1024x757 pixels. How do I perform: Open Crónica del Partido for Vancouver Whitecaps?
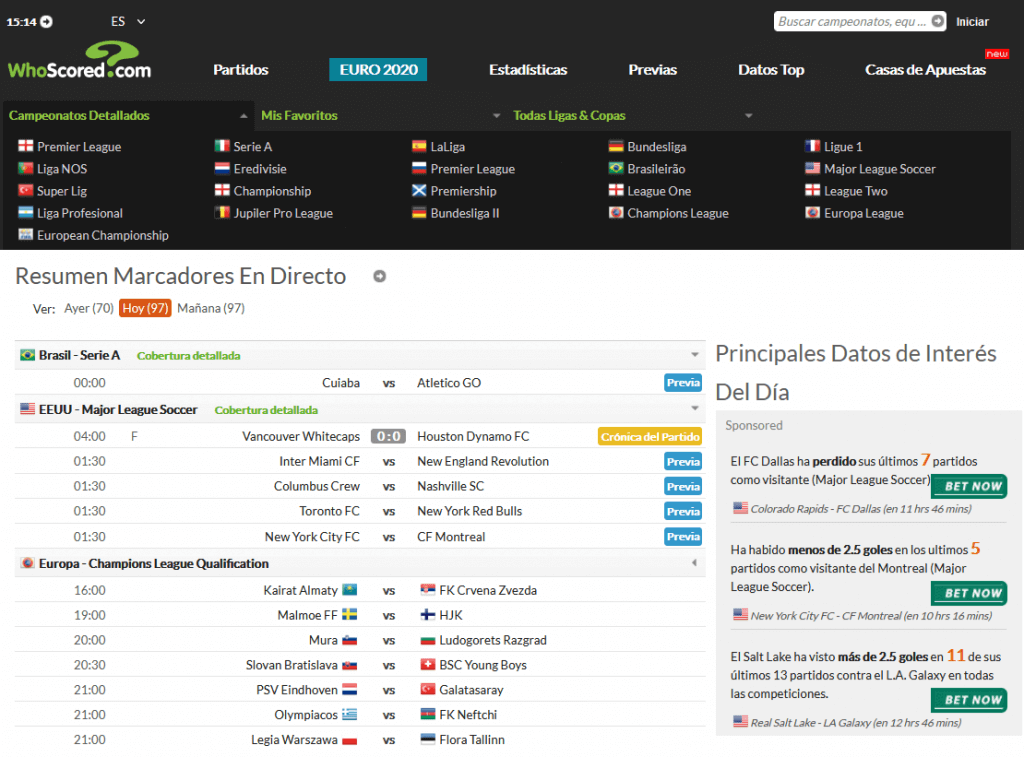pos(650,436)
